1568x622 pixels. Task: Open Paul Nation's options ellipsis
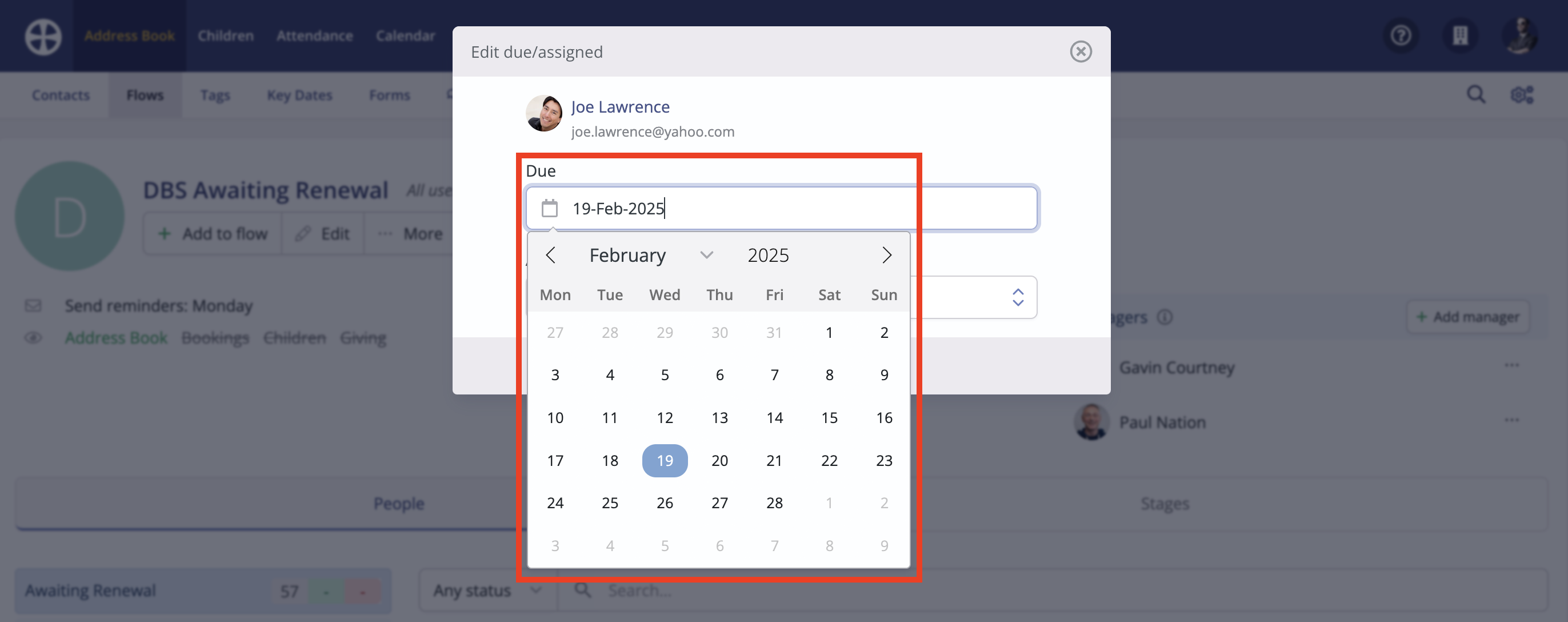point(1511,420)
